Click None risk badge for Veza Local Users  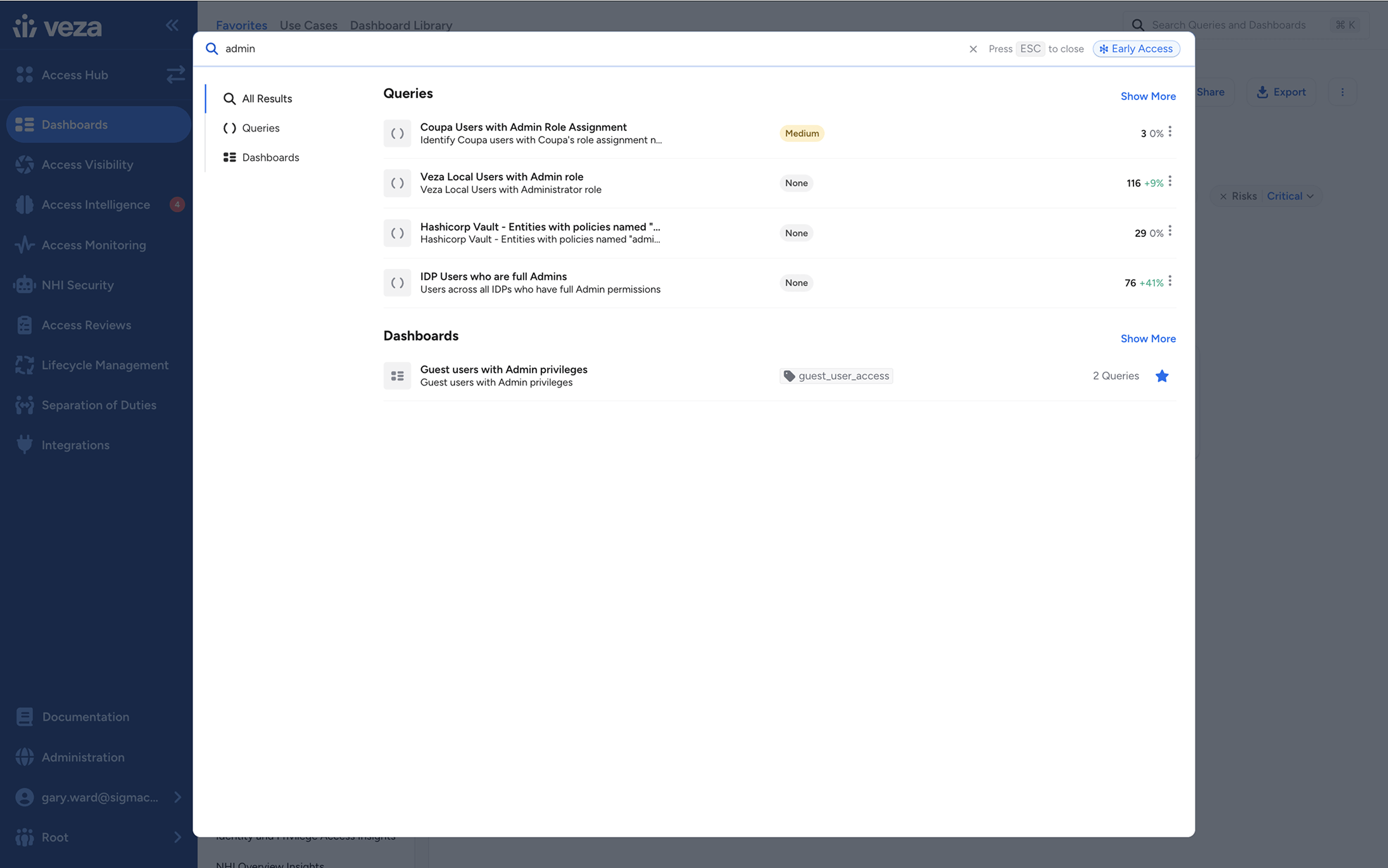click(x=796, y=183)
